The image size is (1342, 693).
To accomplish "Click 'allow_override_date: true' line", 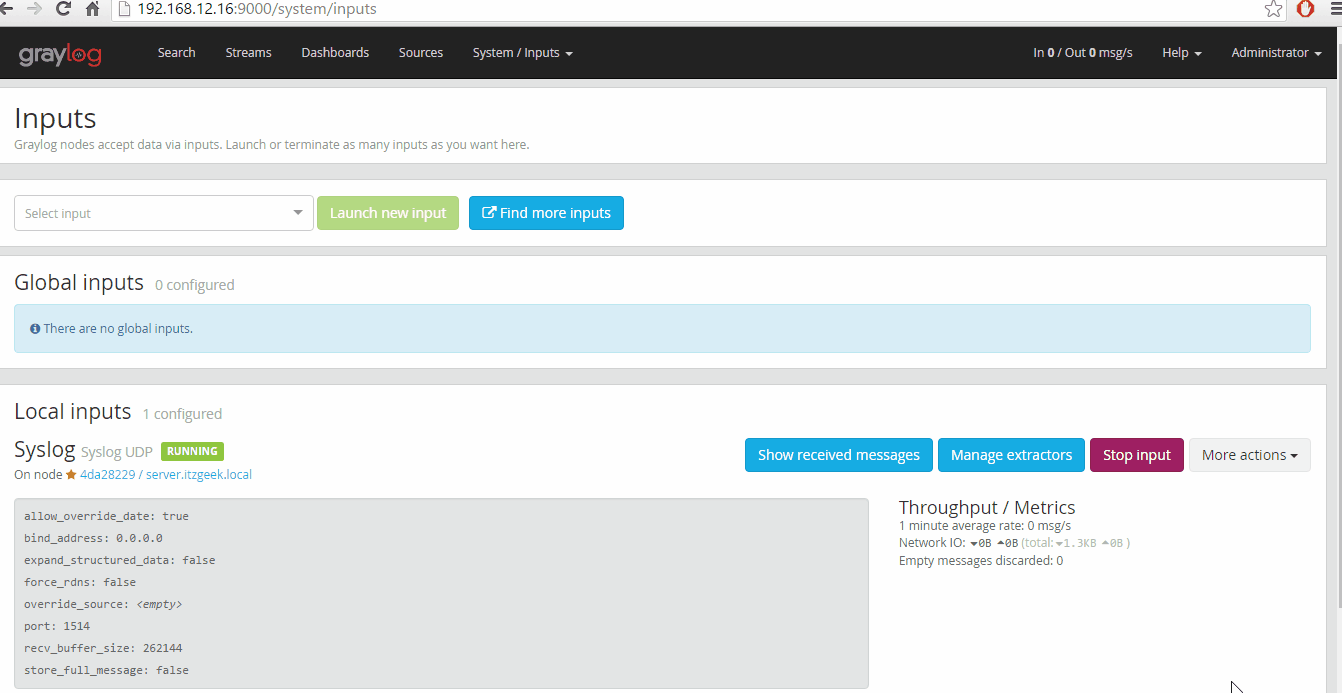I will coord(106,516).
